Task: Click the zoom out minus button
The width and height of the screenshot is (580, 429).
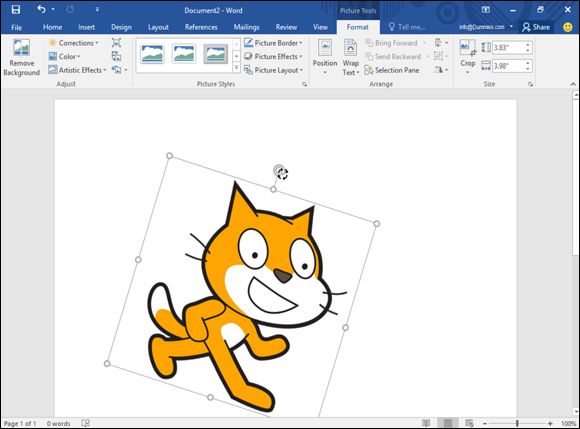Action: pos(485,423)
